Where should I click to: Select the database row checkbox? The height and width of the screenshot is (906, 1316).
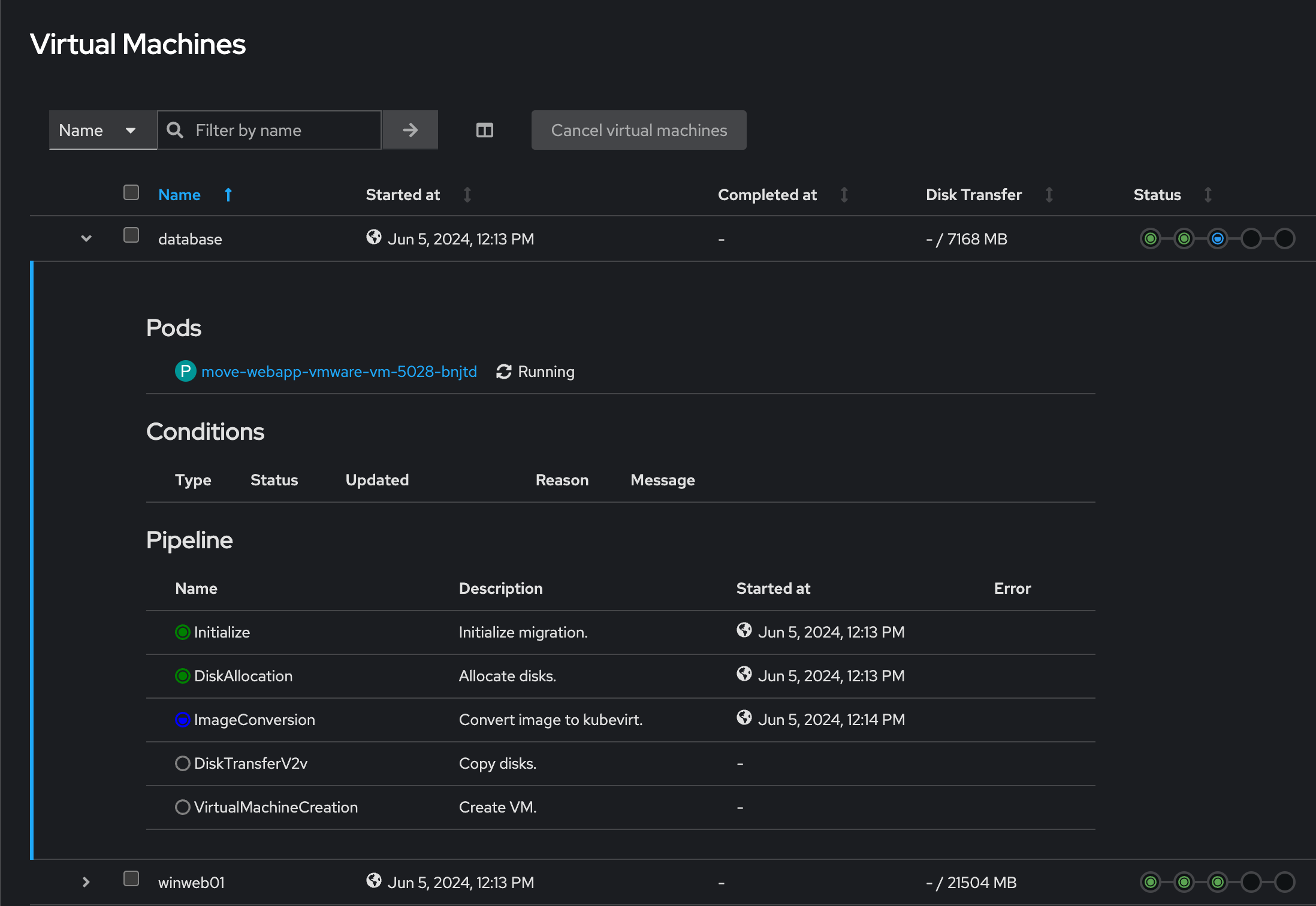(131, 235)
